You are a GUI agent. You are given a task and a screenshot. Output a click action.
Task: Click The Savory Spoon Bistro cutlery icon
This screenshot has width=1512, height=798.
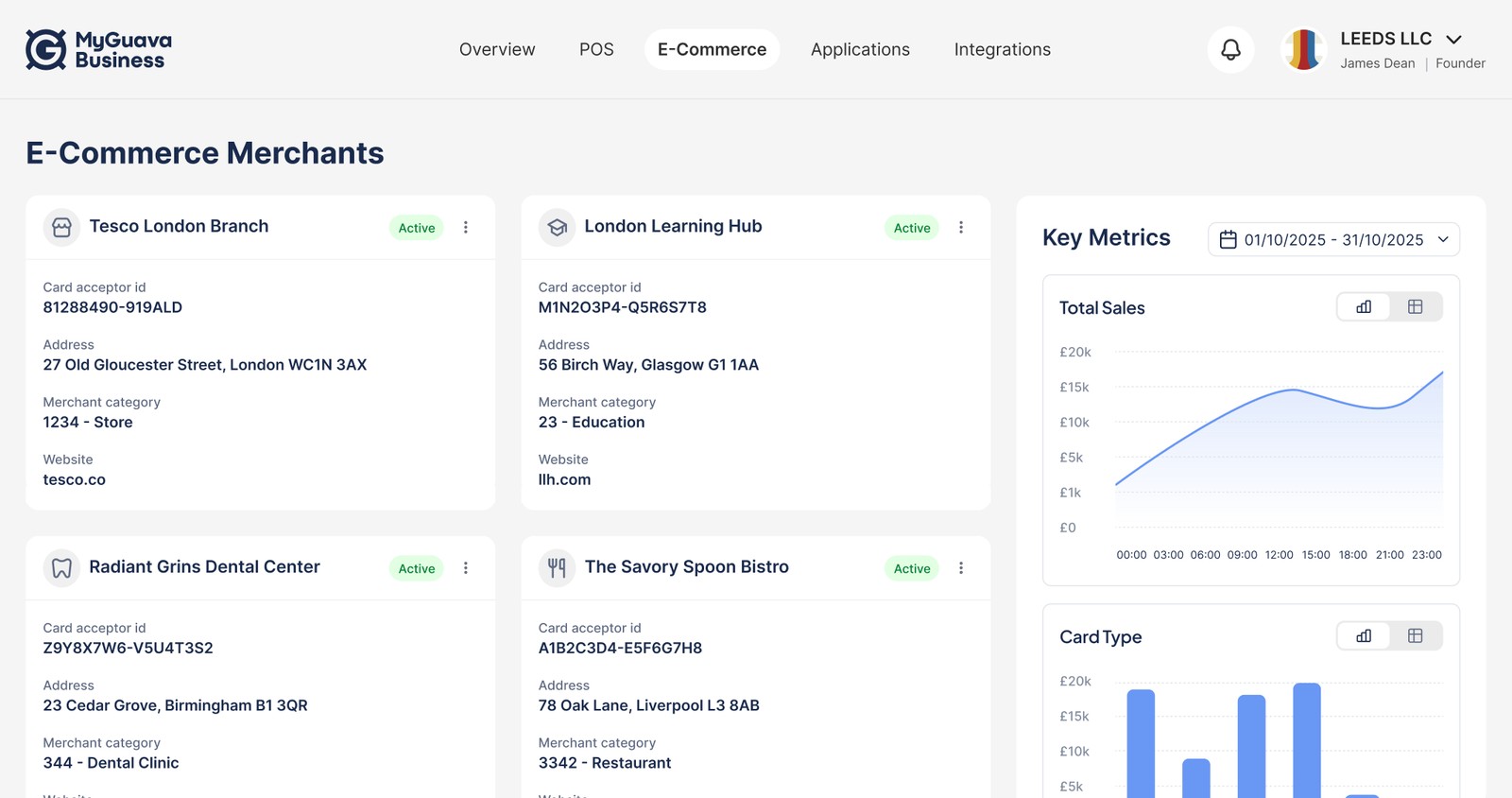pos(557,568)
